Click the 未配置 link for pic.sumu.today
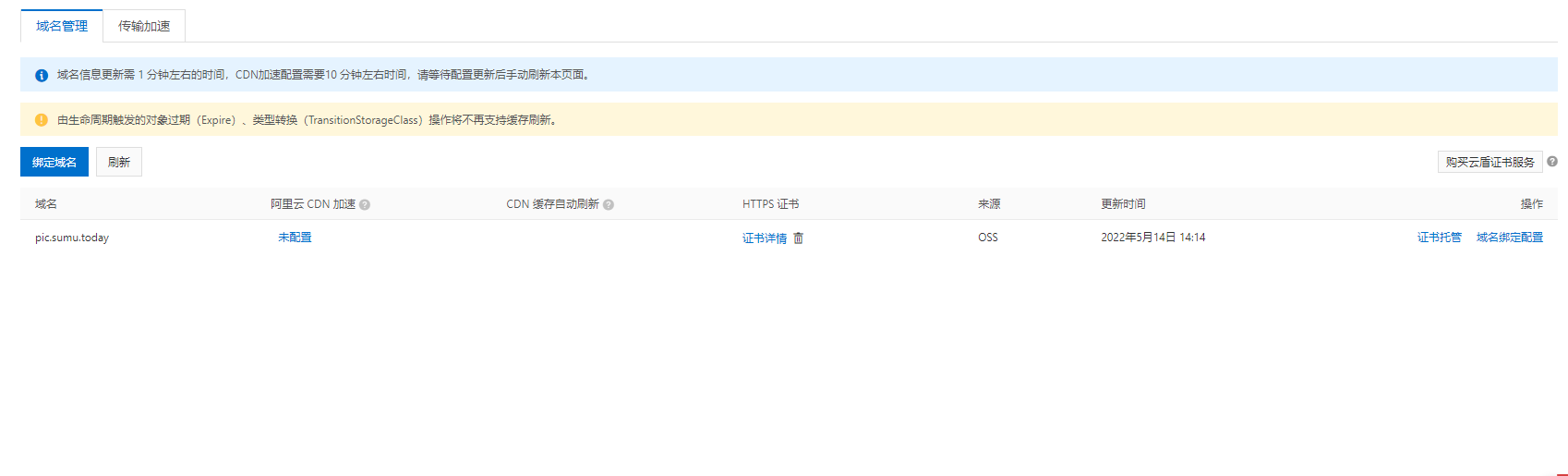The image size is (1568, 476). pyautogui.click(x=295, y=238)
